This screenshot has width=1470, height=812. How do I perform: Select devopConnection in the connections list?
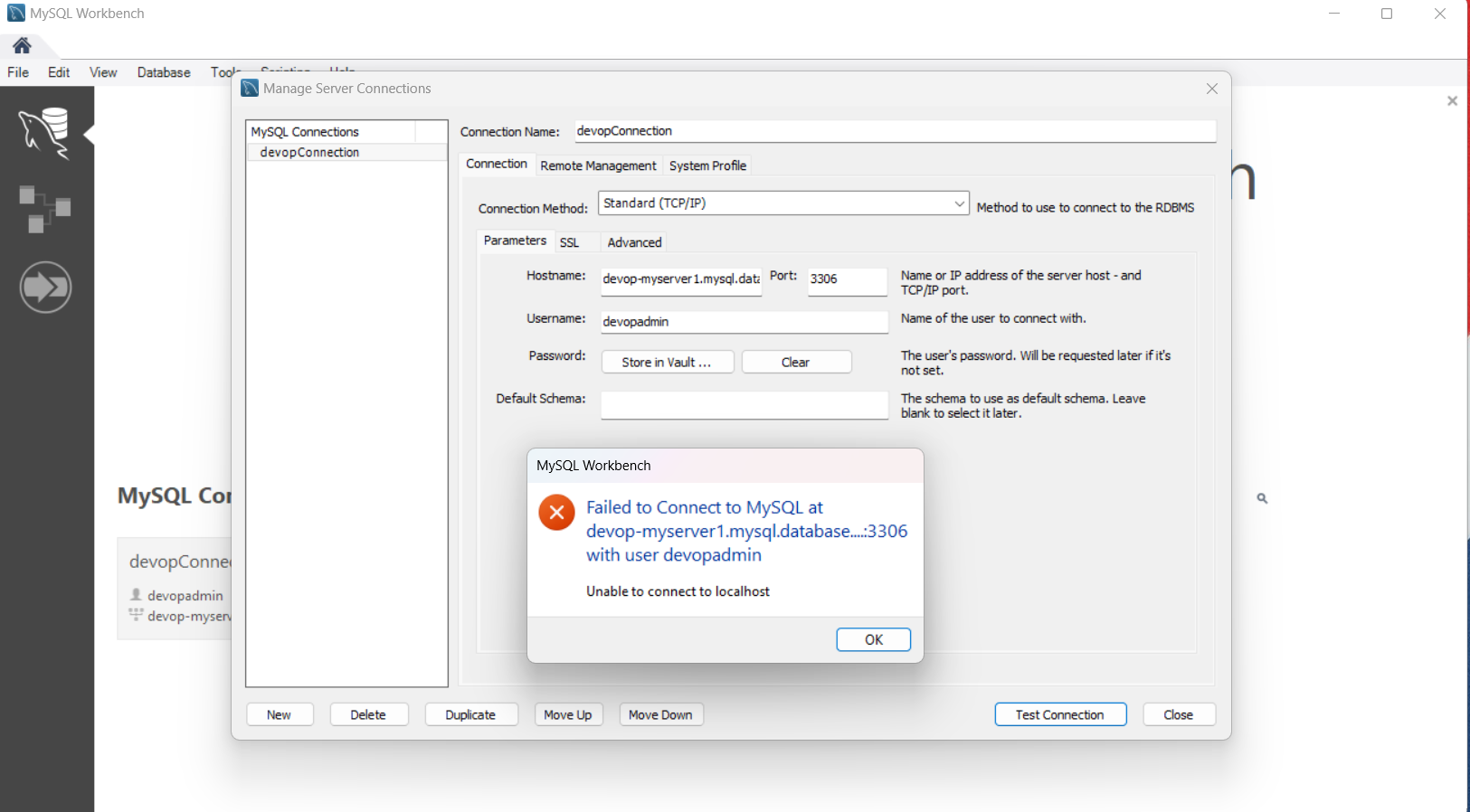(x=347, y=152)
